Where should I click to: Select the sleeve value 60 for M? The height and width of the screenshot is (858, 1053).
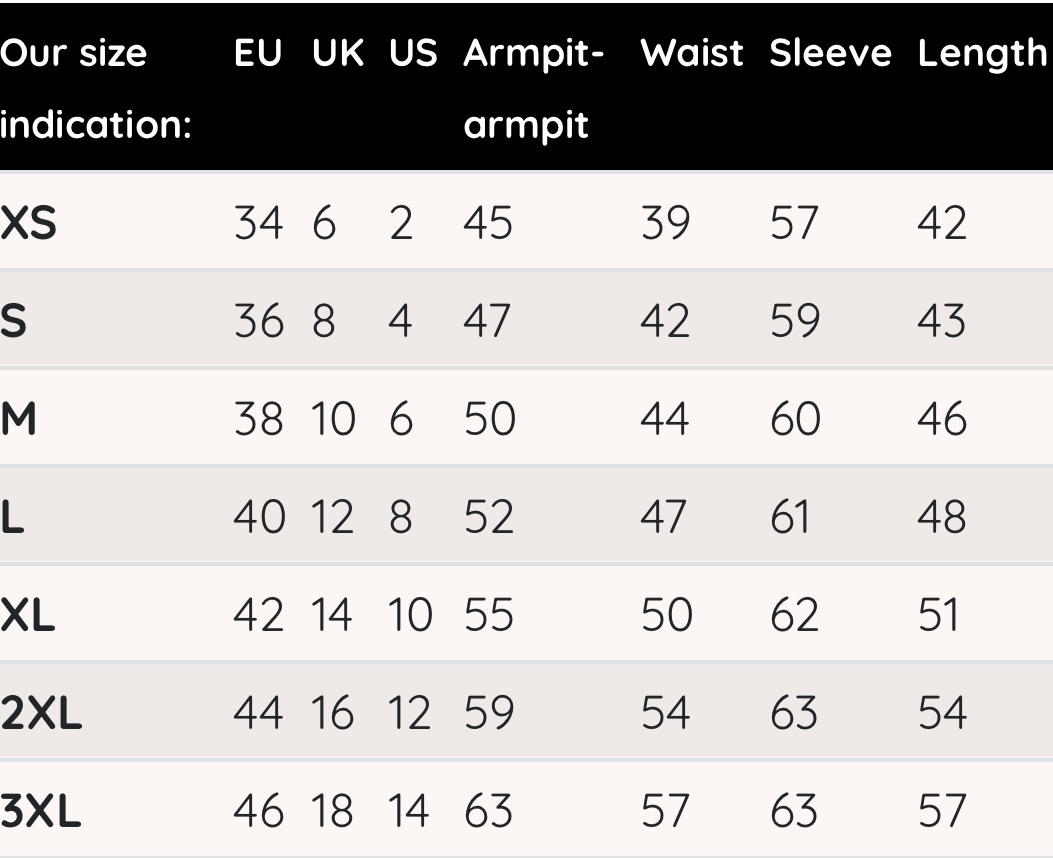[795, 420]
